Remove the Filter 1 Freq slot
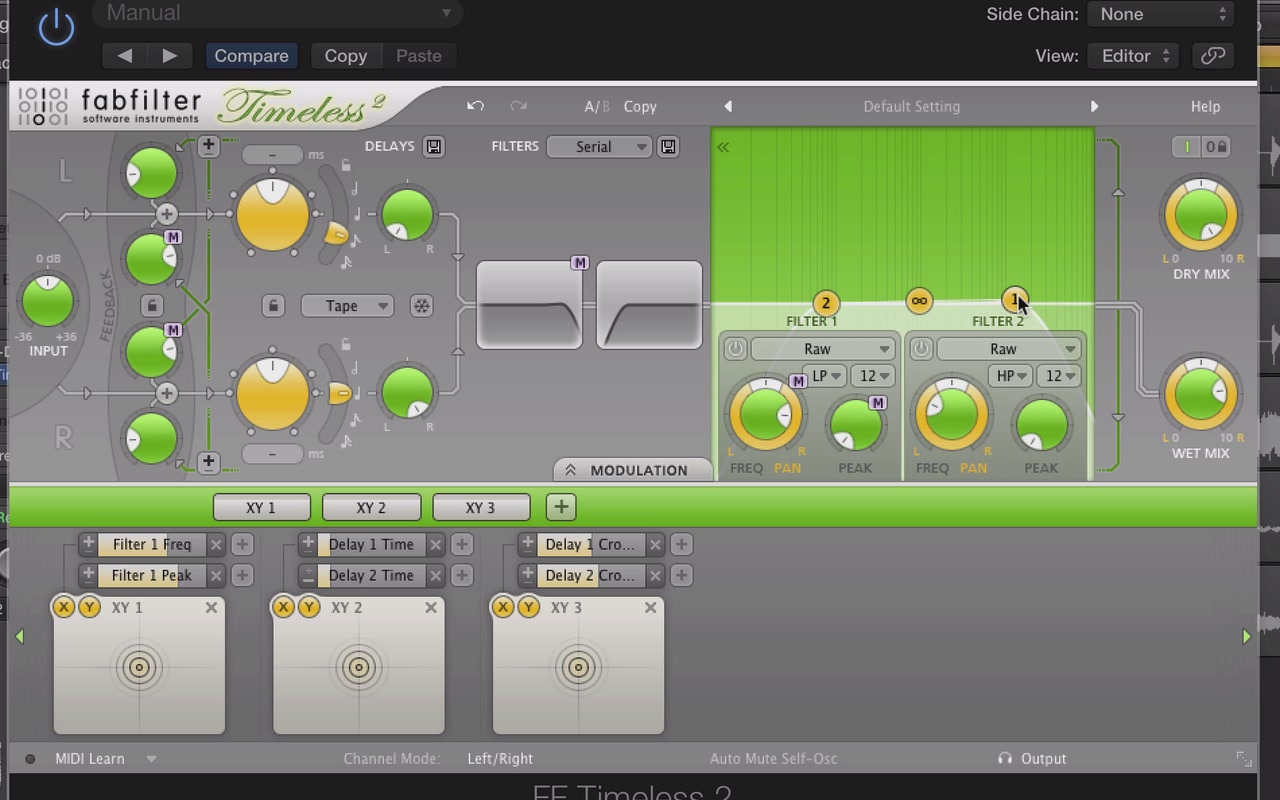This screenshot has height=800, width=1280. click(216, 545)
